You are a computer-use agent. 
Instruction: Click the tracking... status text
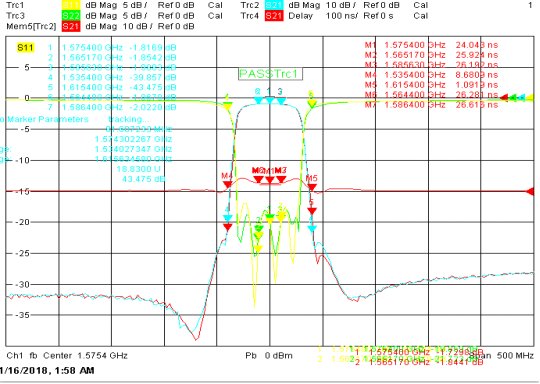click(x=129, y=119)
